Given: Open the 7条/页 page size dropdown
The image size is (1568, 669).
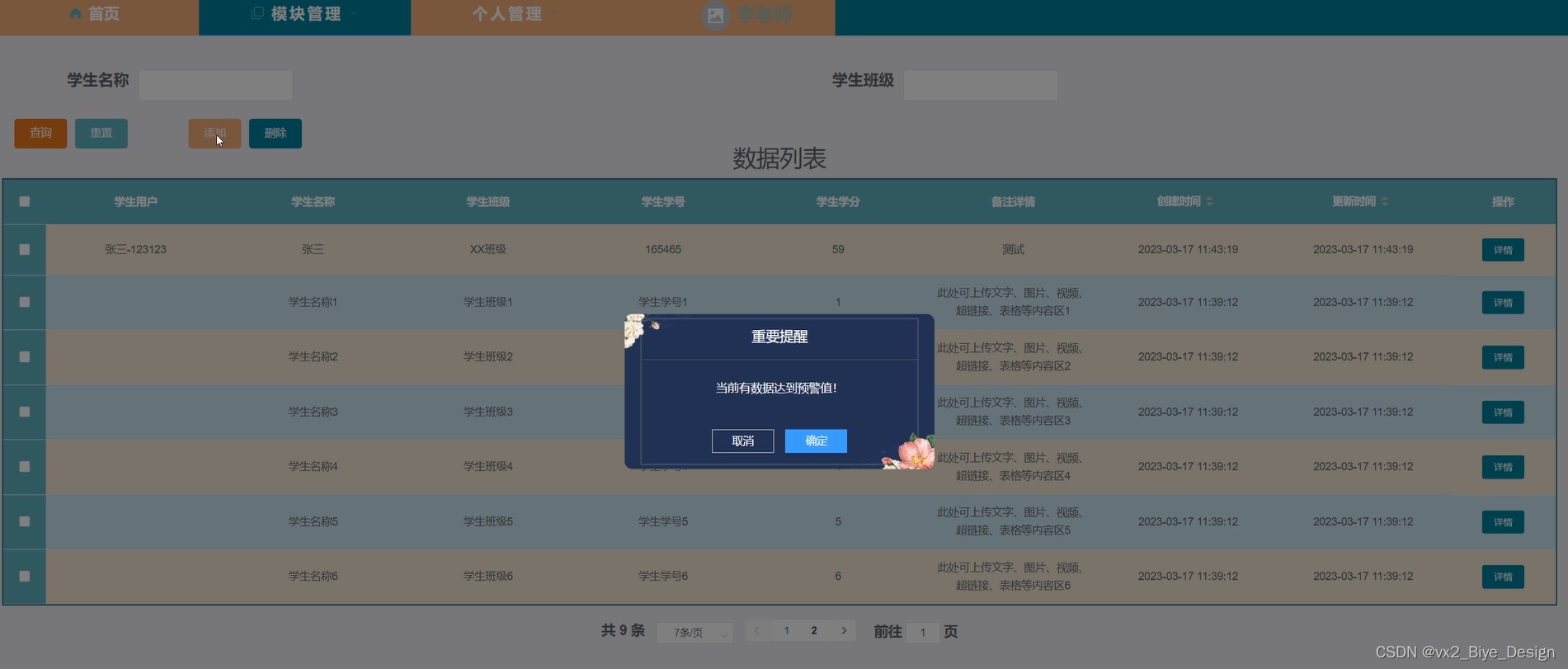Looking at the screenshot, I should click(x=695, y=633).
